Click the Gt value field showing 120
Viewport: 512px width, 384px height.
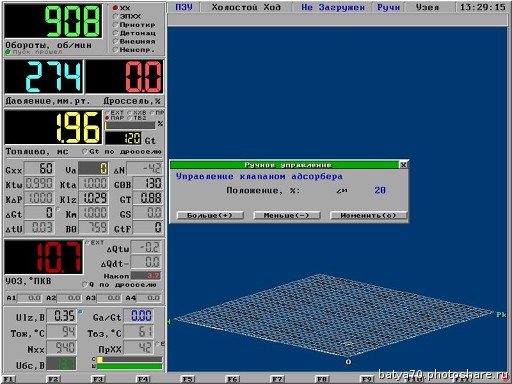coord(123,138)
